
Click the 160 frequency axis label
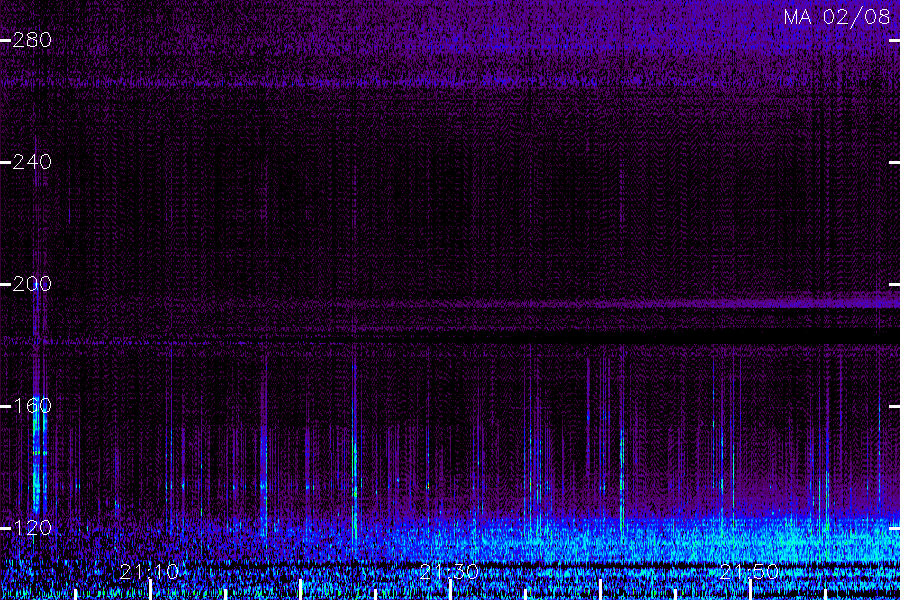pos(32,406)
